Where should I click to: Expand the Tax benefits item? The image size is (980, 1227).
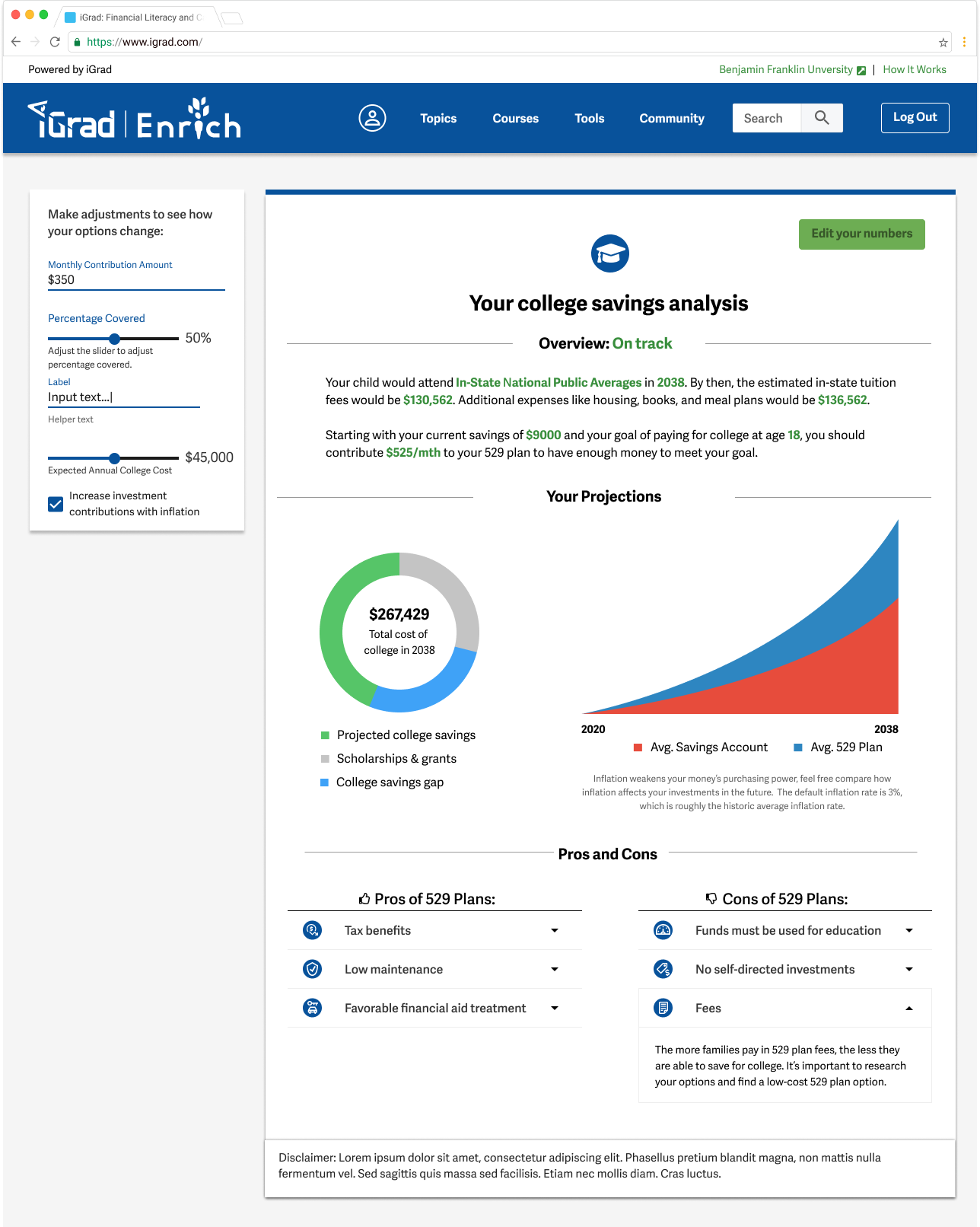(x=555, y=930)
